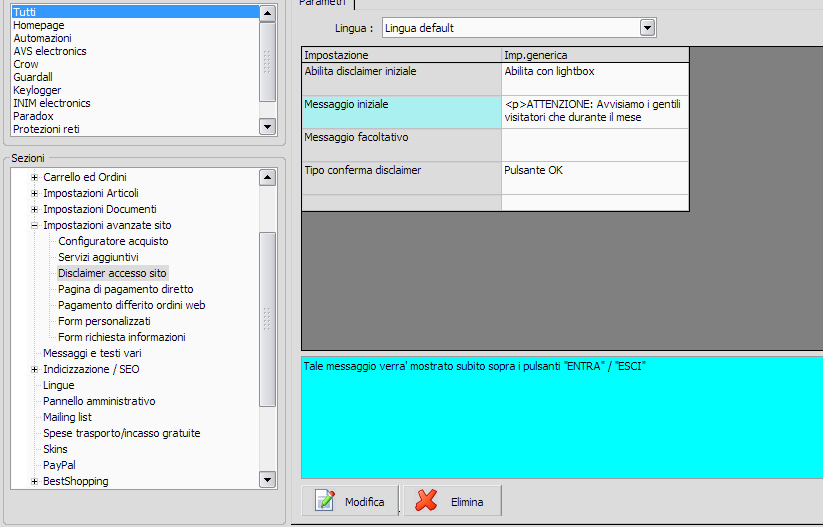Screen dimensions: 823x527
Task: Click the Imp.generica column header
Action: coord(595,55)
